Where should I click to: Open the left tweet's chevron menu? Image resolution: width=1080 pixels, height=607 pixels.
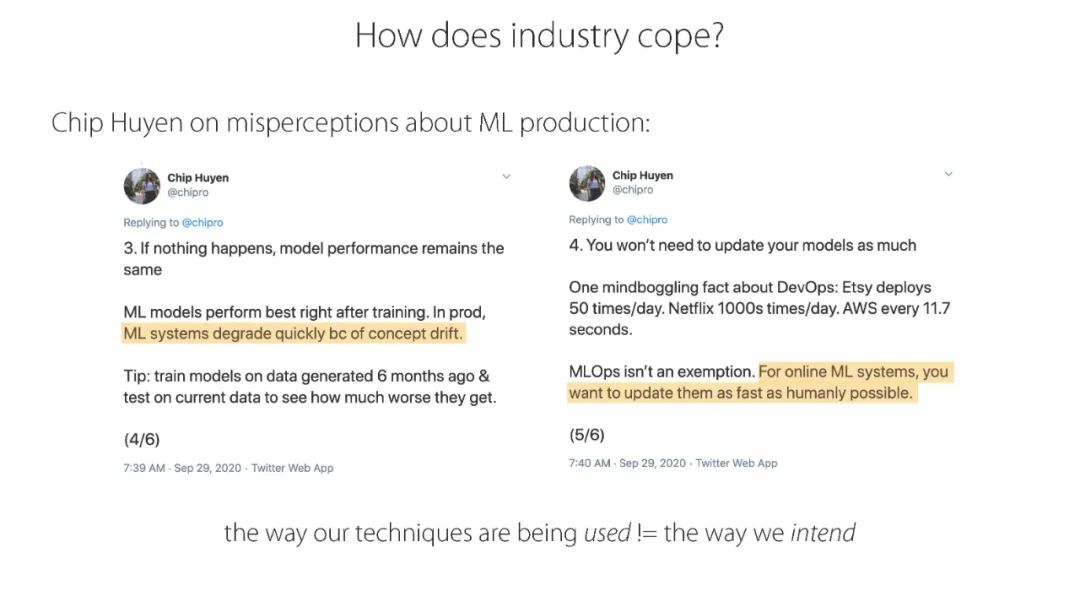[506, 177]
